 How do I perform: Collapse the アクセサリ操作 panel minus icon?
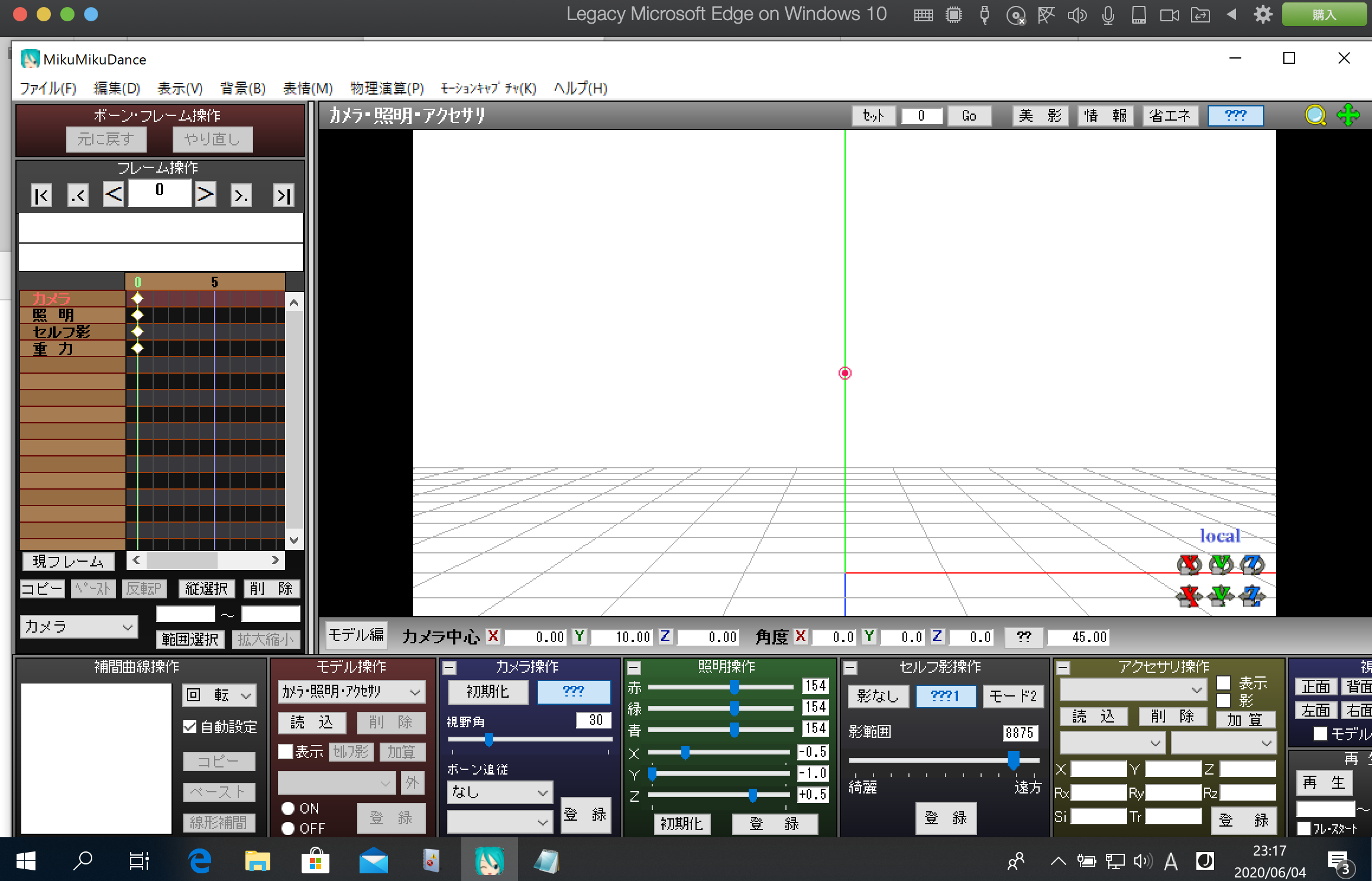(x=1063, y=668)
